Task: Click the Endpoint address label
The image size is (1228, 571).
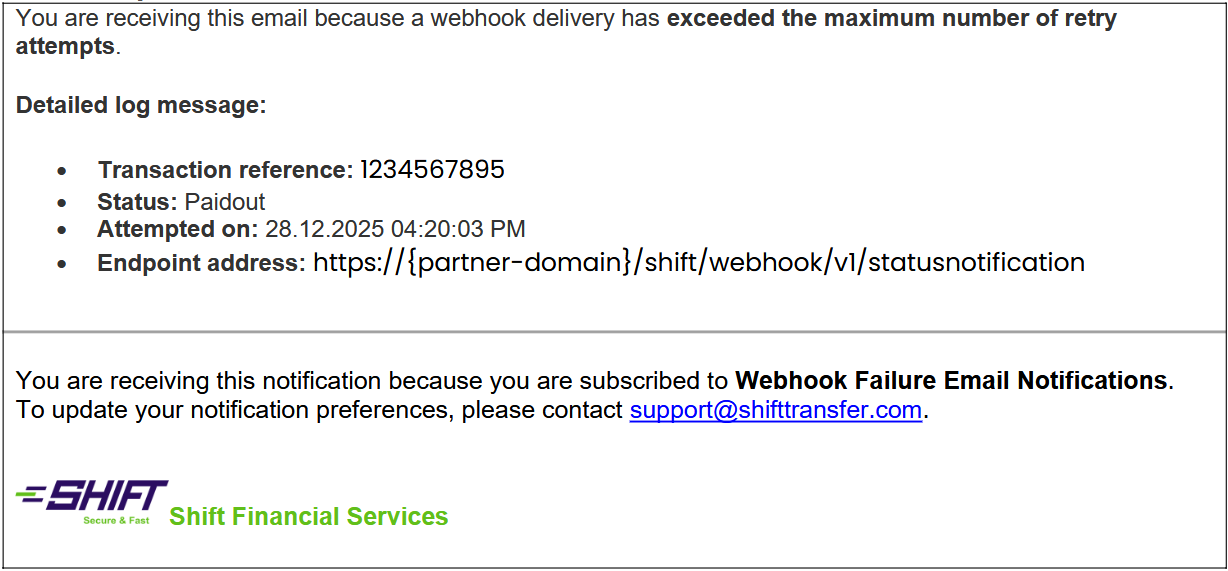Action: click(200, 263)
